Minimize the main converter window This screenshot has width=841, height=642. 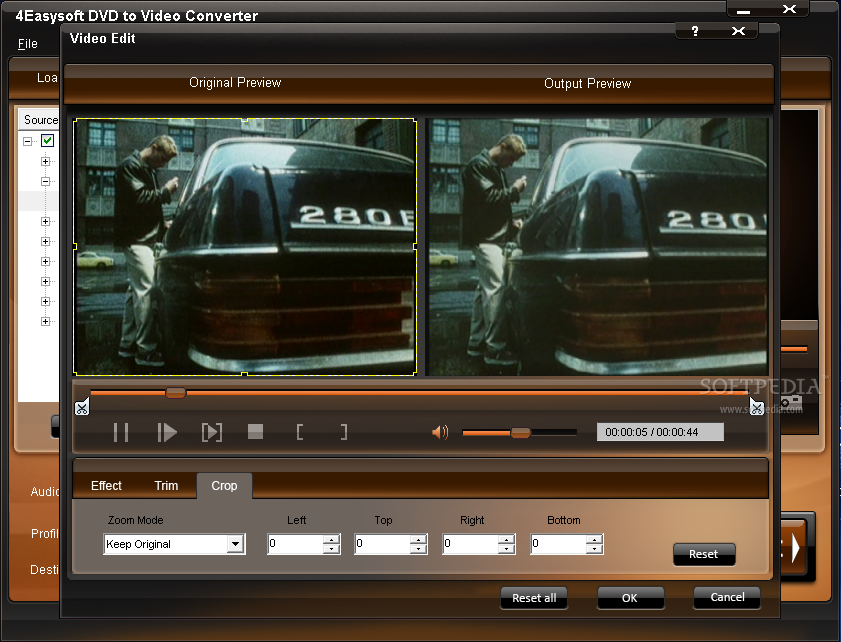(x=744, y=10)
